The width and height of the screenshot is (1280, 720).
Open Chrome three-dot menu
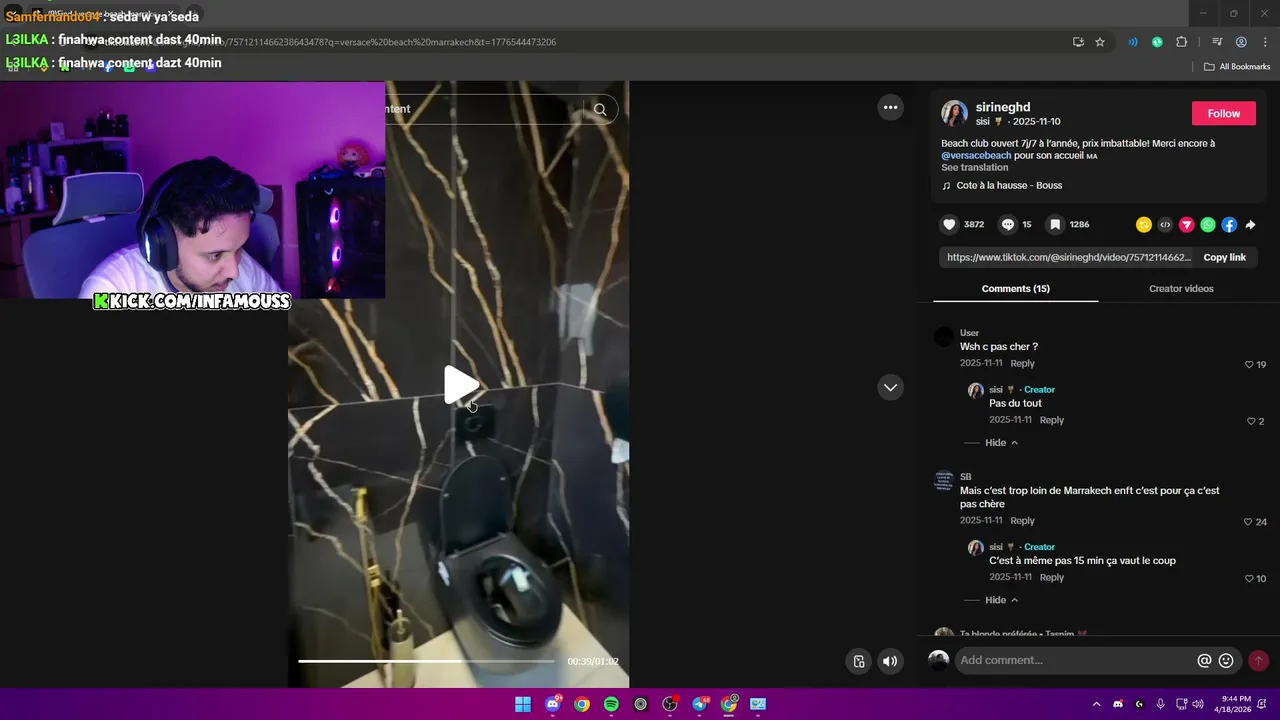pos(1264,42)
